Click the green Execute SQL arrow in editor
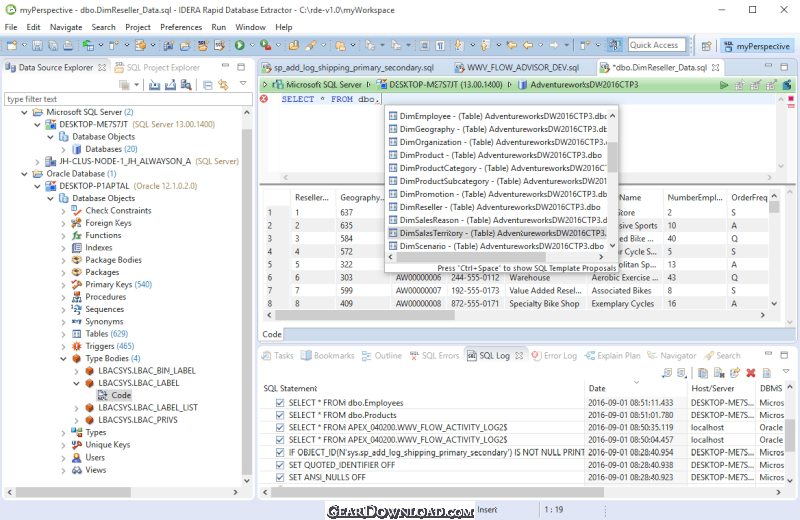Image resolution: width=800 pixels, height=520 pixels. (723, 85)
